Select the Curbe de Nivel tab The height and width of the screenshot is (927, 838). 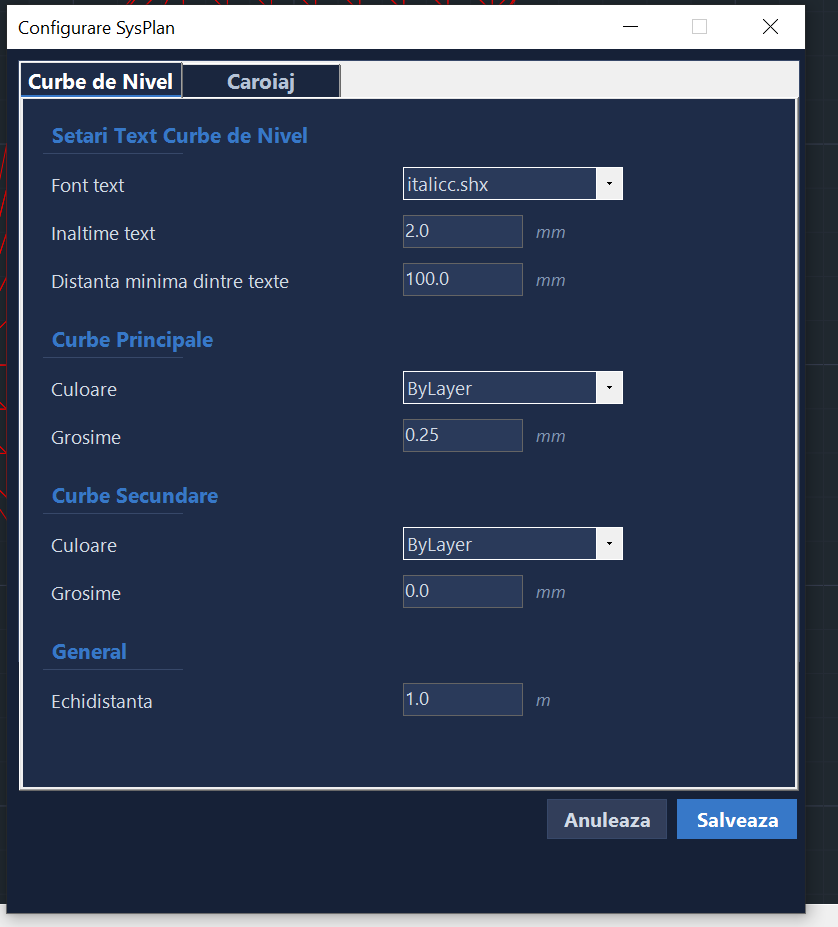(x=100, y=82)
